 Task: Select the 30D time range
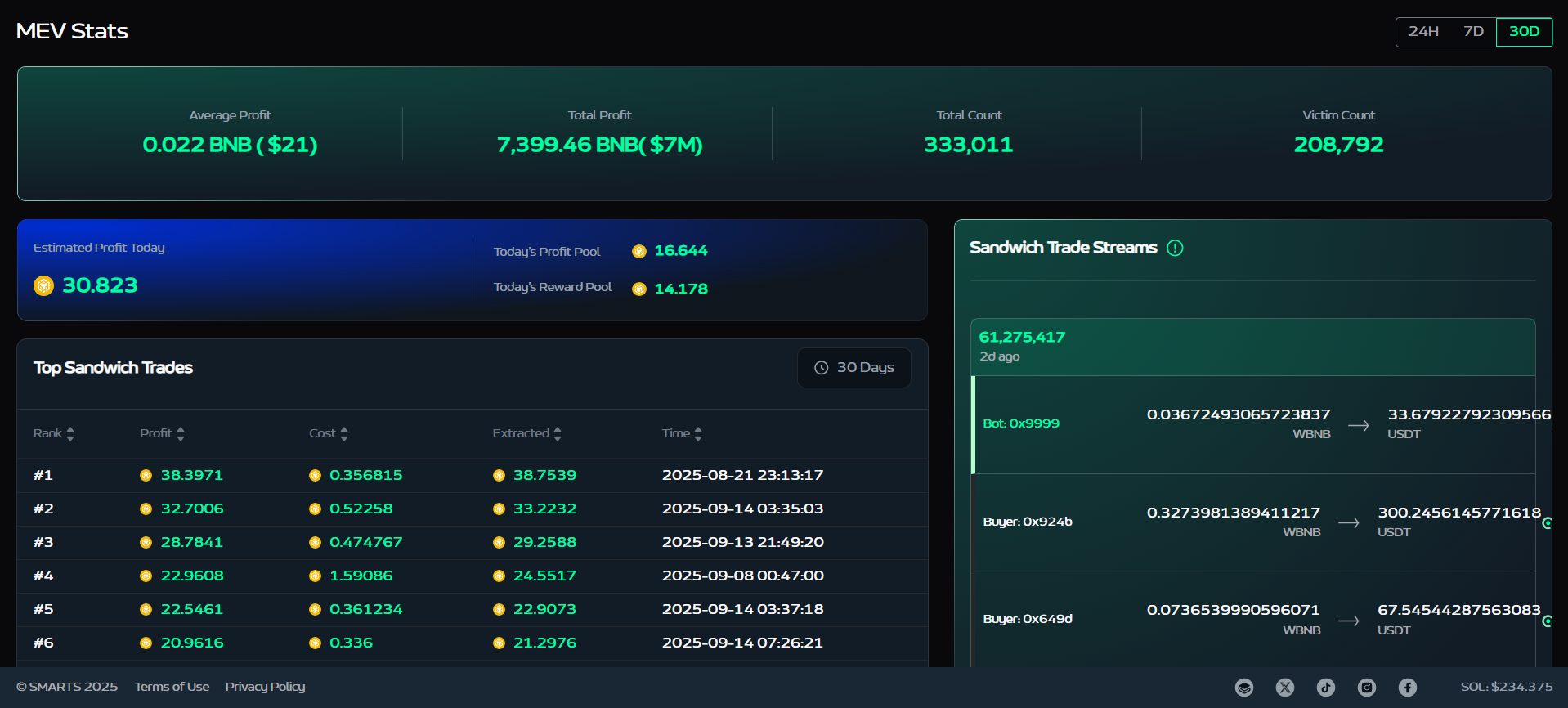tap(1524, 32)
